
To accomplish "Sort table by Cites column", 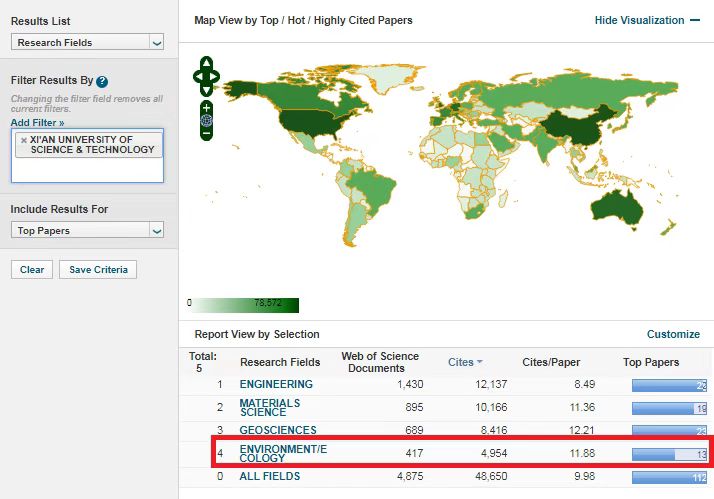I will point(465,362).
